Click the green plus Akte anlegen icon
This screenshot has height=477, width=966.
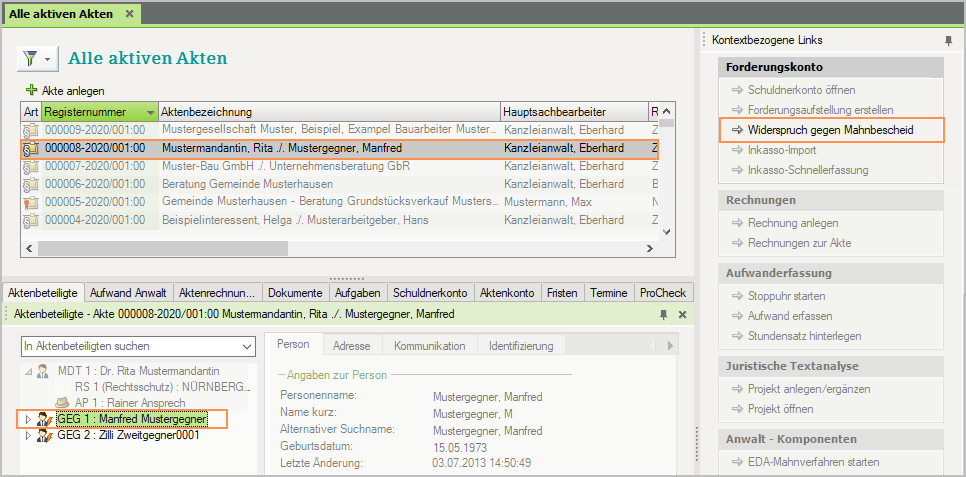click(x=31, y=90)
